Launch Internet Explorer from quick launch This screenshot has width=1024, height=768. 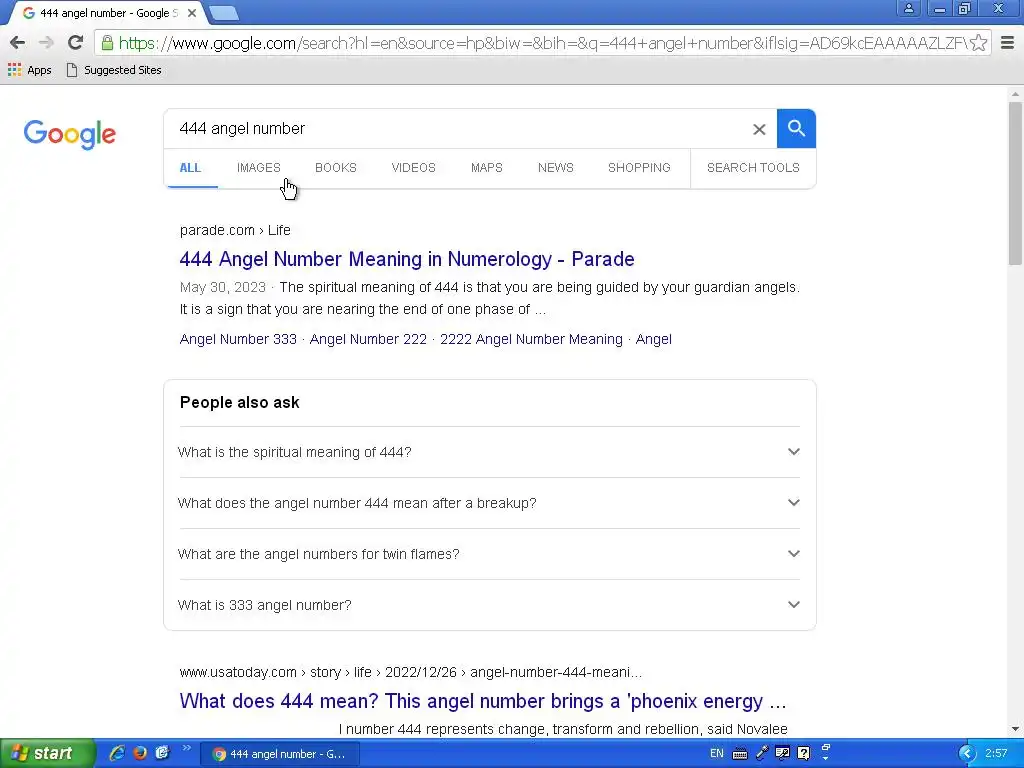coord(117,753)
